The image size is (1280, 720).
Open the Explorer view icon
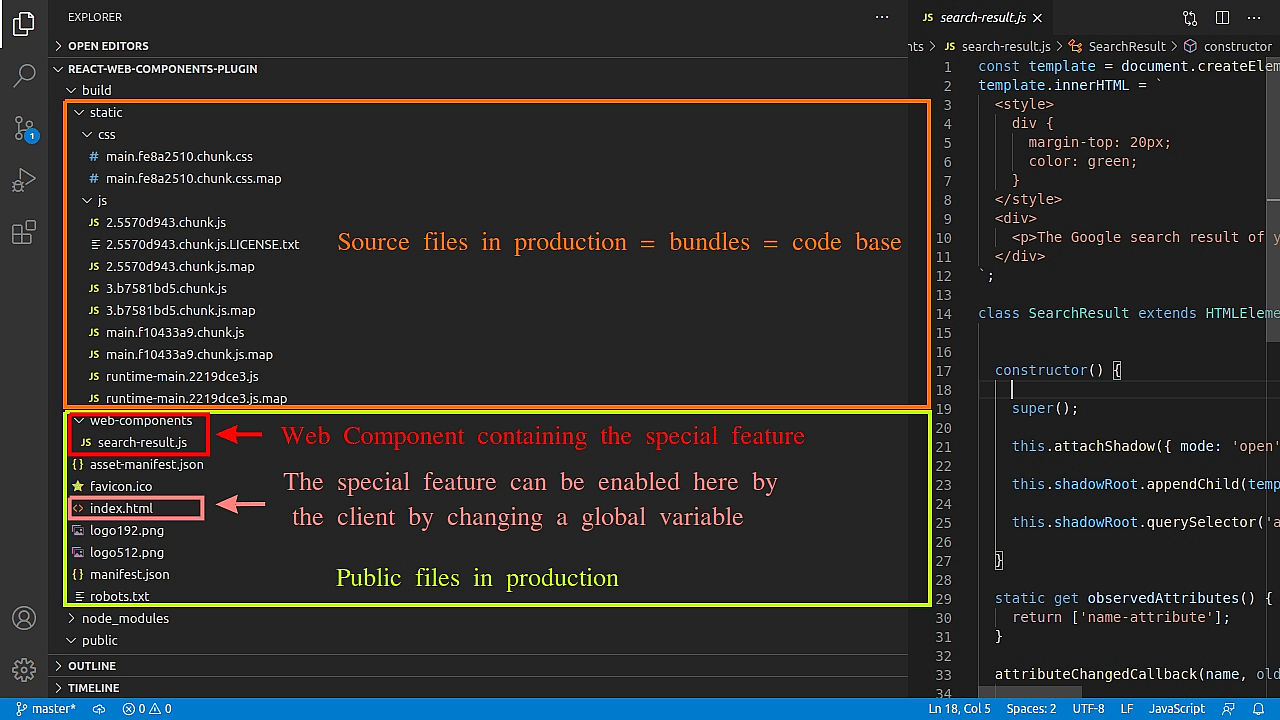(x=24, y=24)
